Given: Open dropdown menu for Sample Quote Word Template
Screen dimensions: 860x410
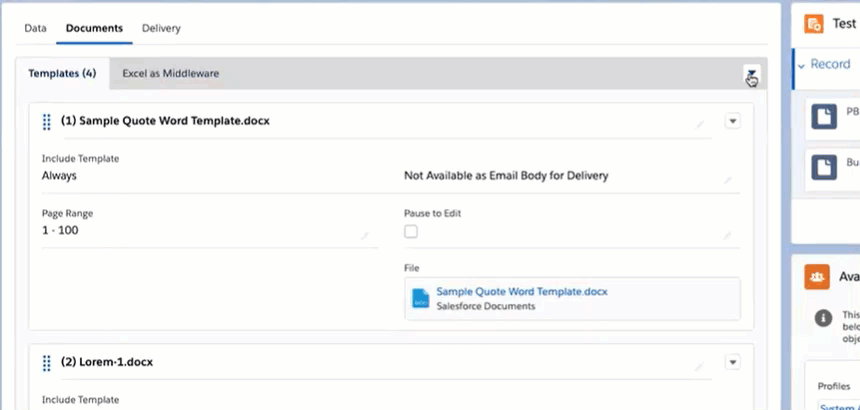Looking at the screenshot, I should [732, 121].
